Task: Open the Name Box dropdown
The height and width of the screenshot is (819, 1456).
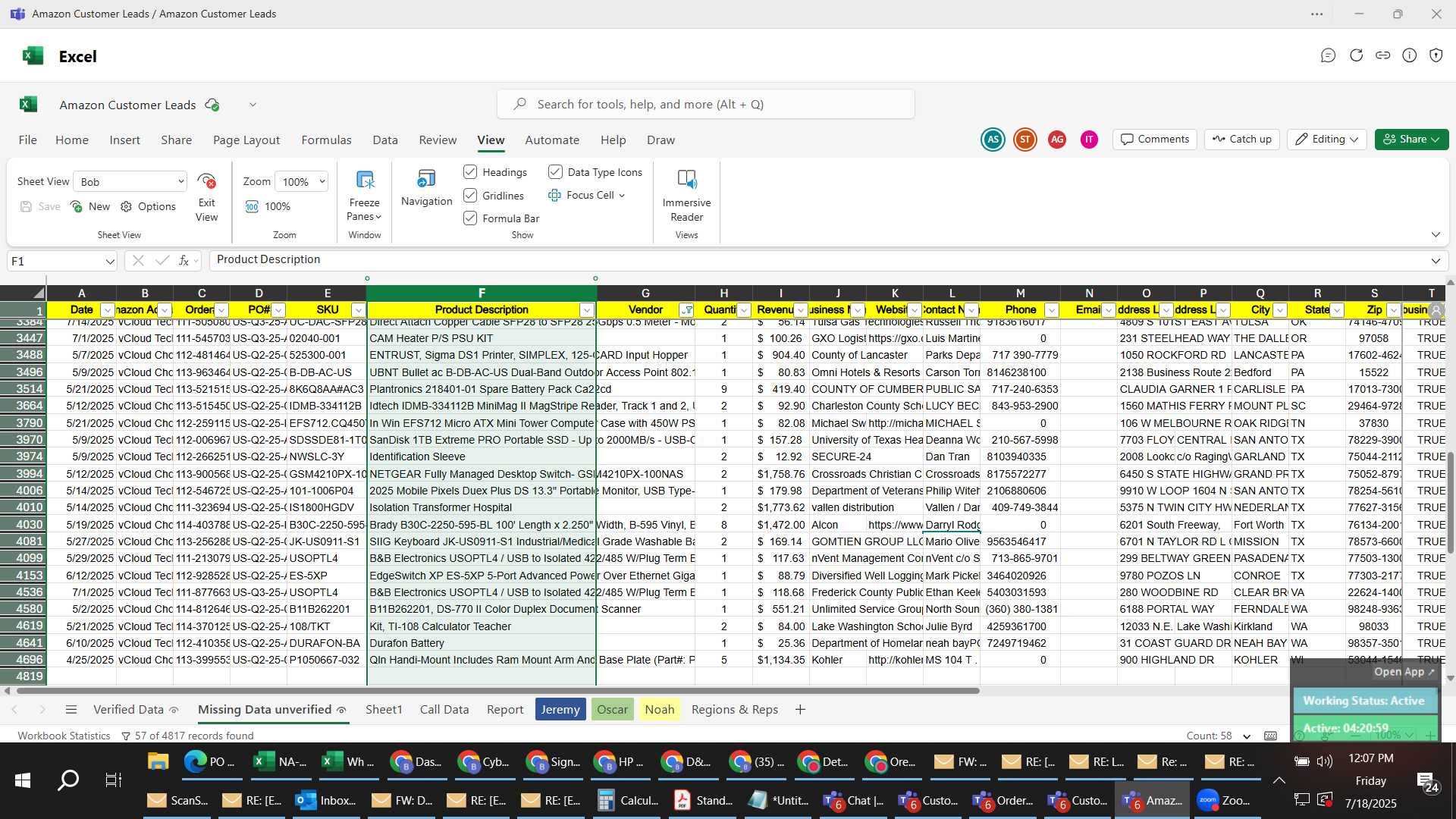Action: (x=110, y=261)
